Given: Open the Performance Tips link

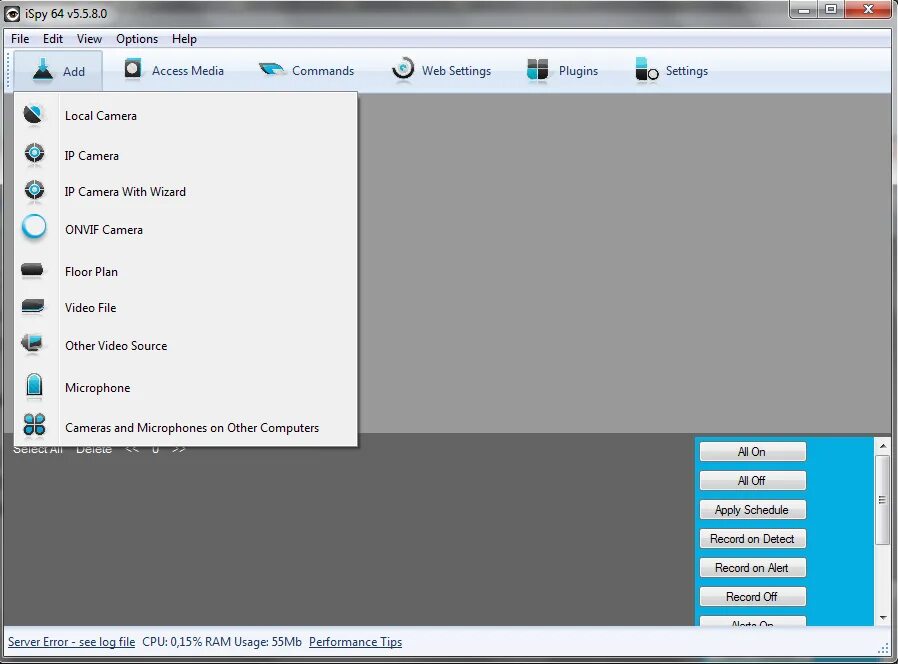Looking at the screenshot, I should [356, 642].
